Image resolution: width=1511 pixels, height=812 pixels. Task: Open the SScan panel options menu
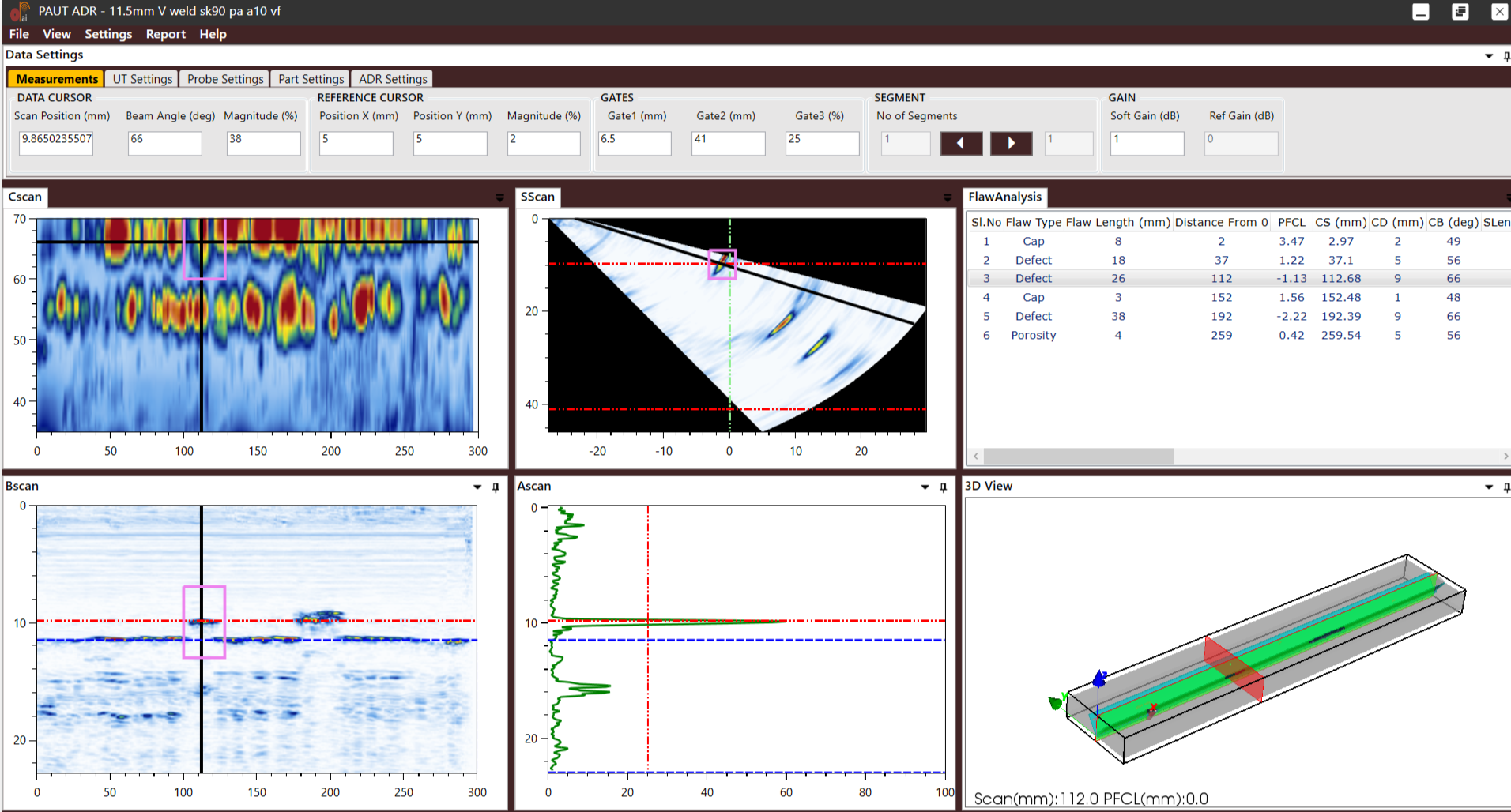[x=948, y=197]
